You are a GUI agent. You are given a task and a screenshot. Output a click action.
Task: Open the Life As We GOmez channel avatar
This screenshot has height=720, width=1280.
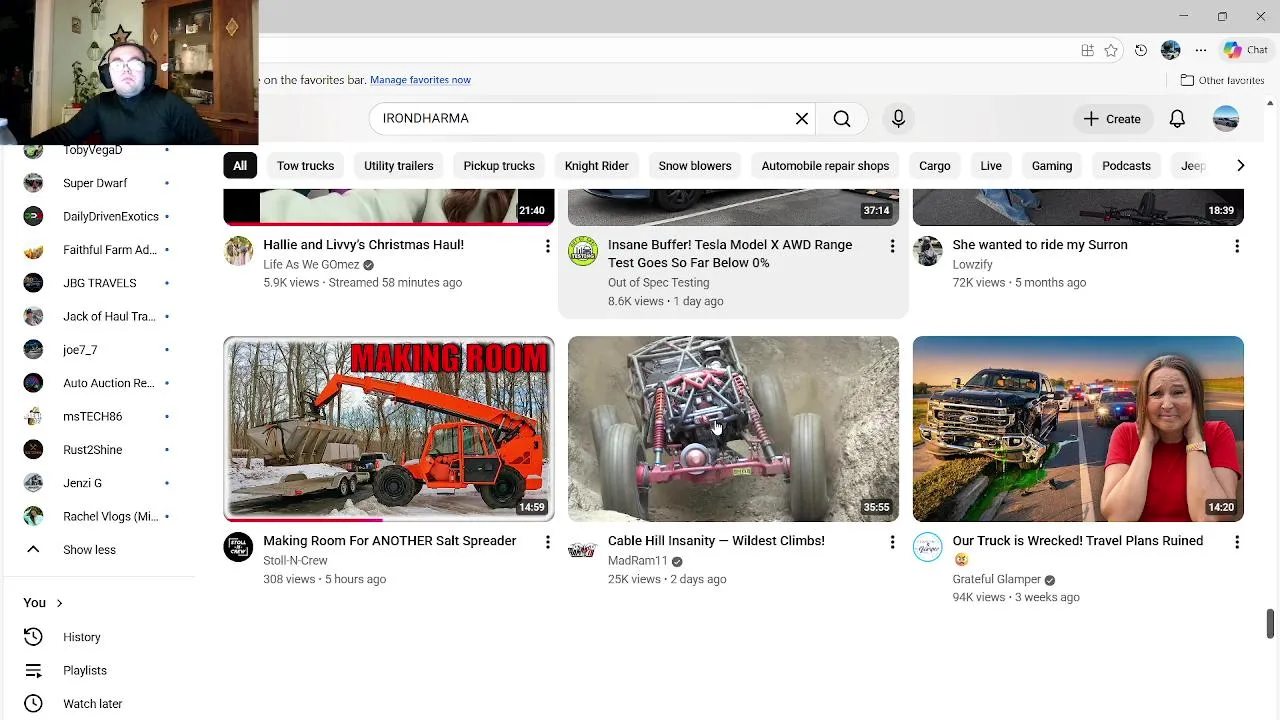238,251
